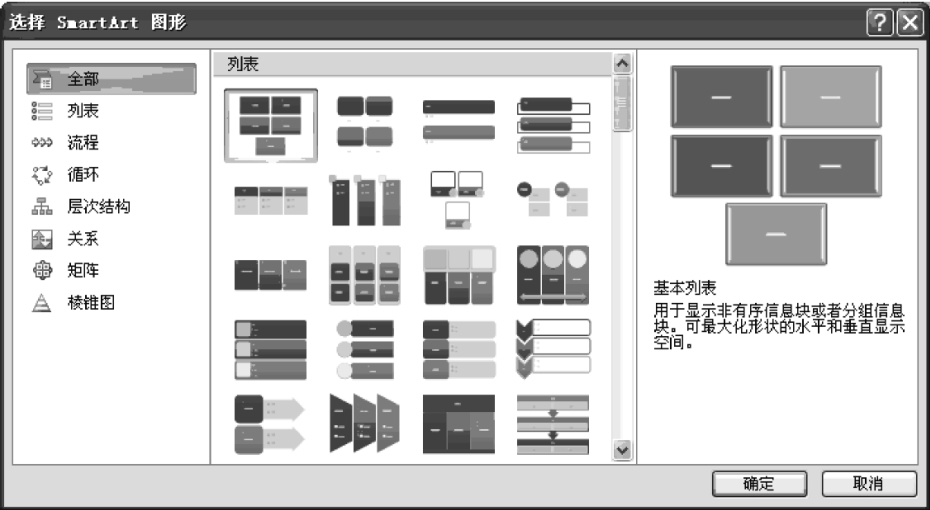Select the 列表 category
Image resolution: width=930 pixels, height=510 pixels.
click(82, 110)
